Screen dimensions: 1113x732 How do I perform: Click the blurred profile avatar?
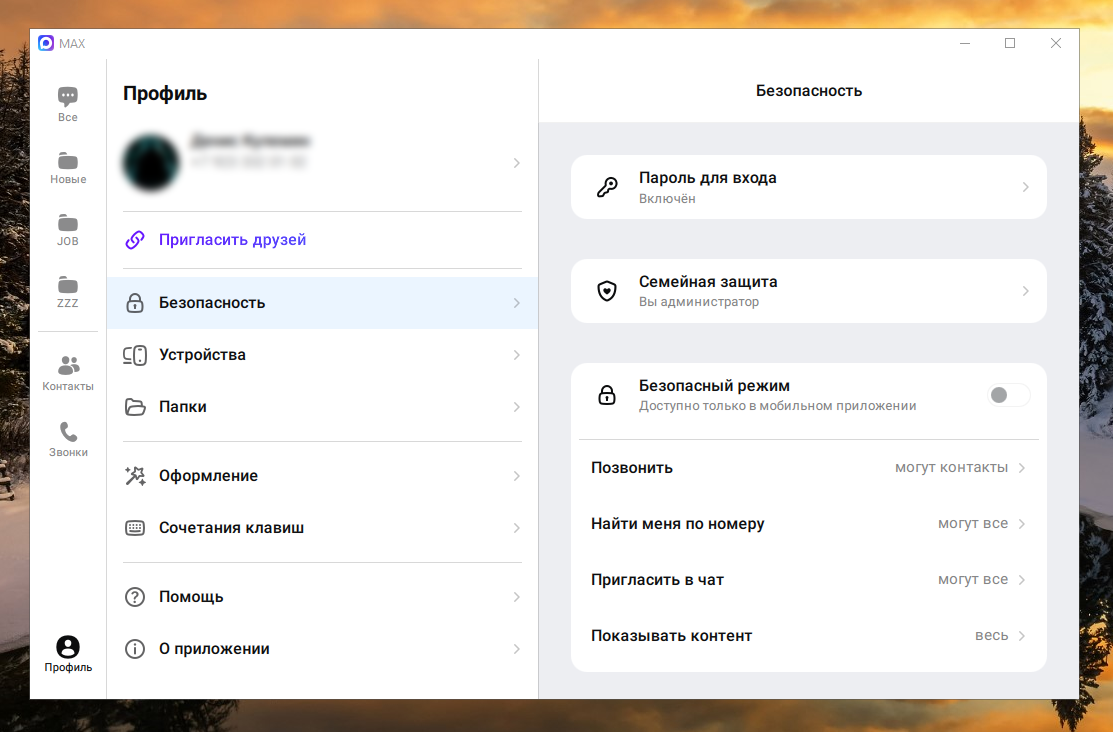[x=151, y=162]
